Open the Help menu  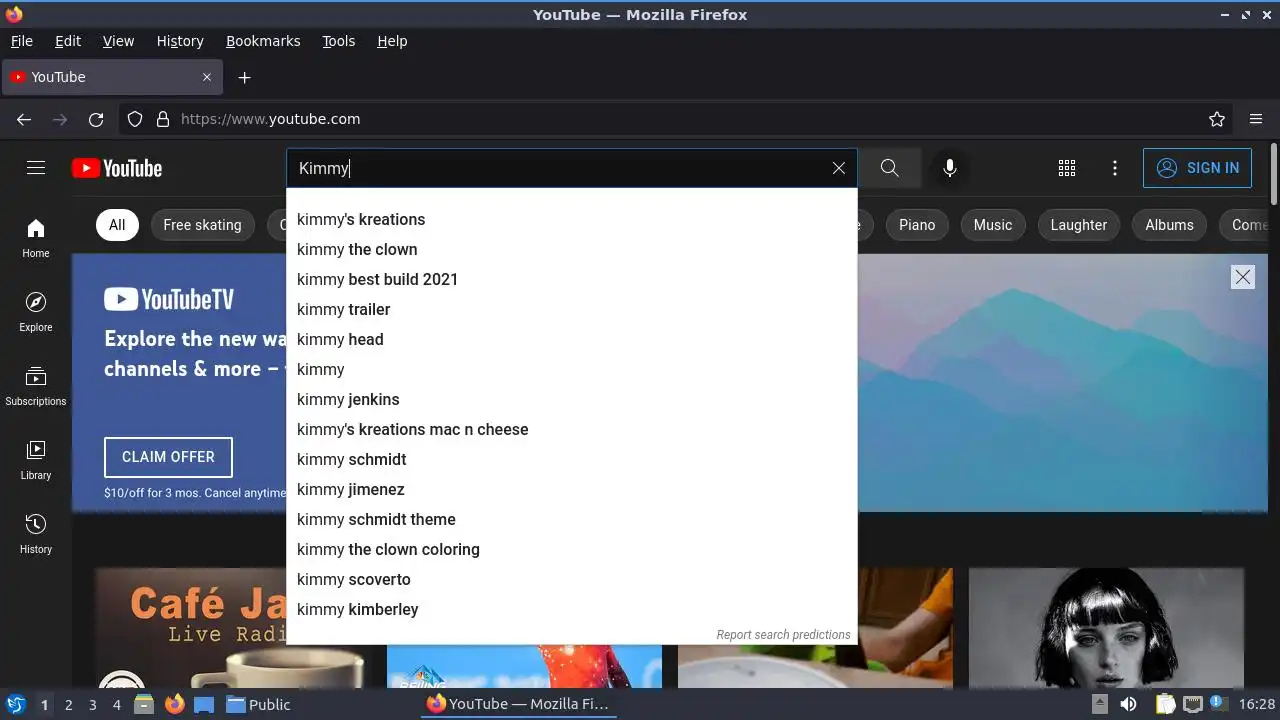pyautogui.click(x=392, y=41)
